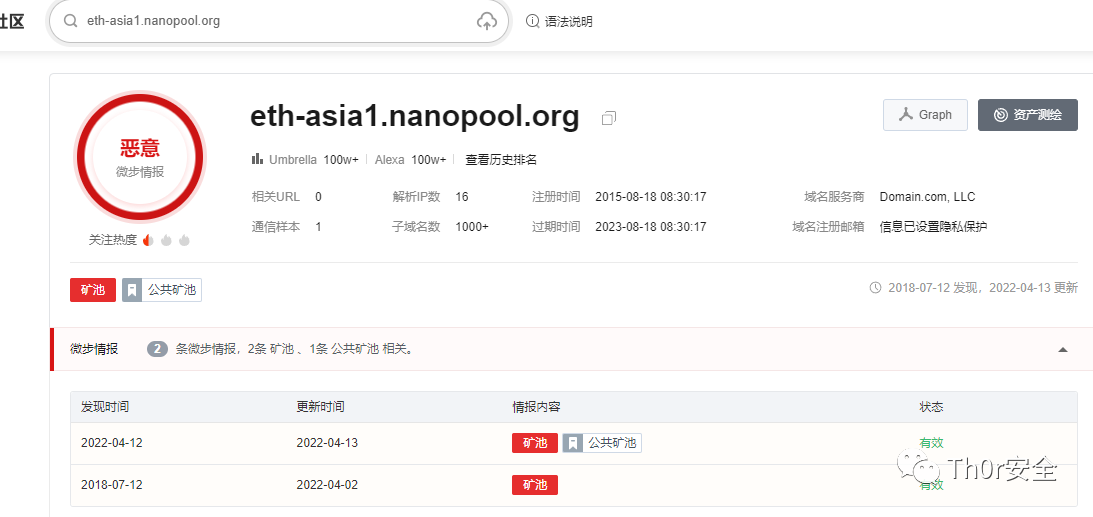Click the 通信样本 value 1

319,226
